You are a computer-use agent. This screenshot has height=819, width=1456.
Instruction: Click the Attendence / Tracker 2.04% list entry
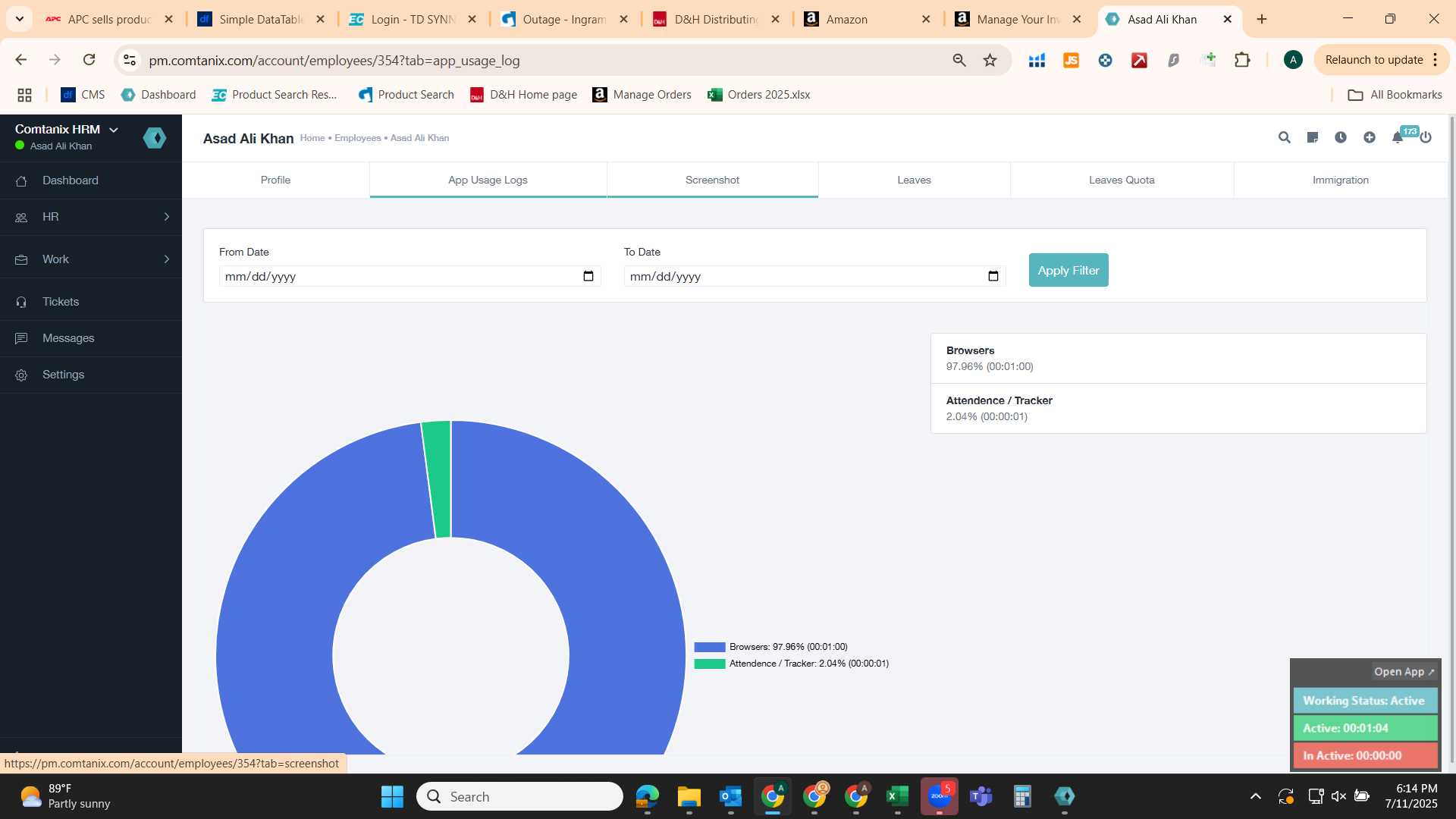(1178, 408)
